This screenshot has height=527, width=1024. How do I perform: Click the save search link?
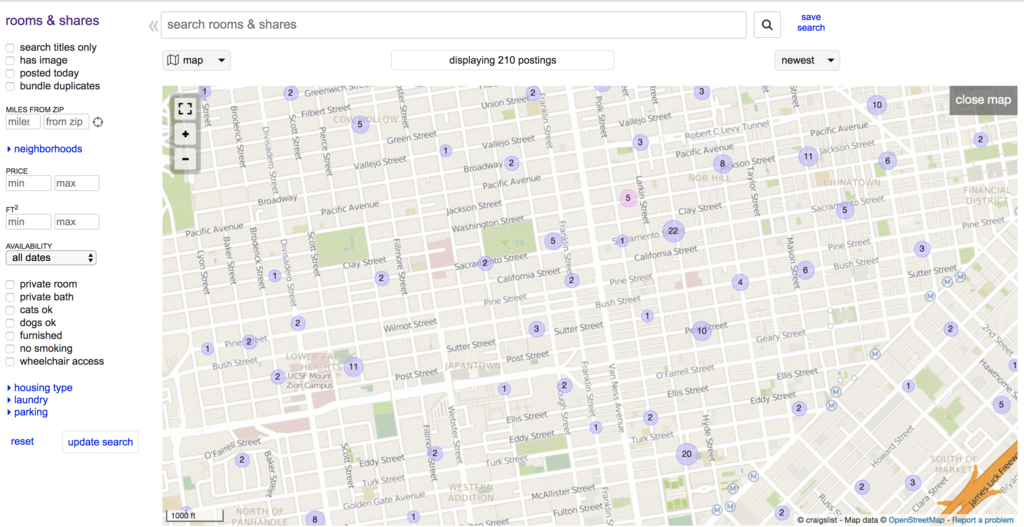click(811, 22)
